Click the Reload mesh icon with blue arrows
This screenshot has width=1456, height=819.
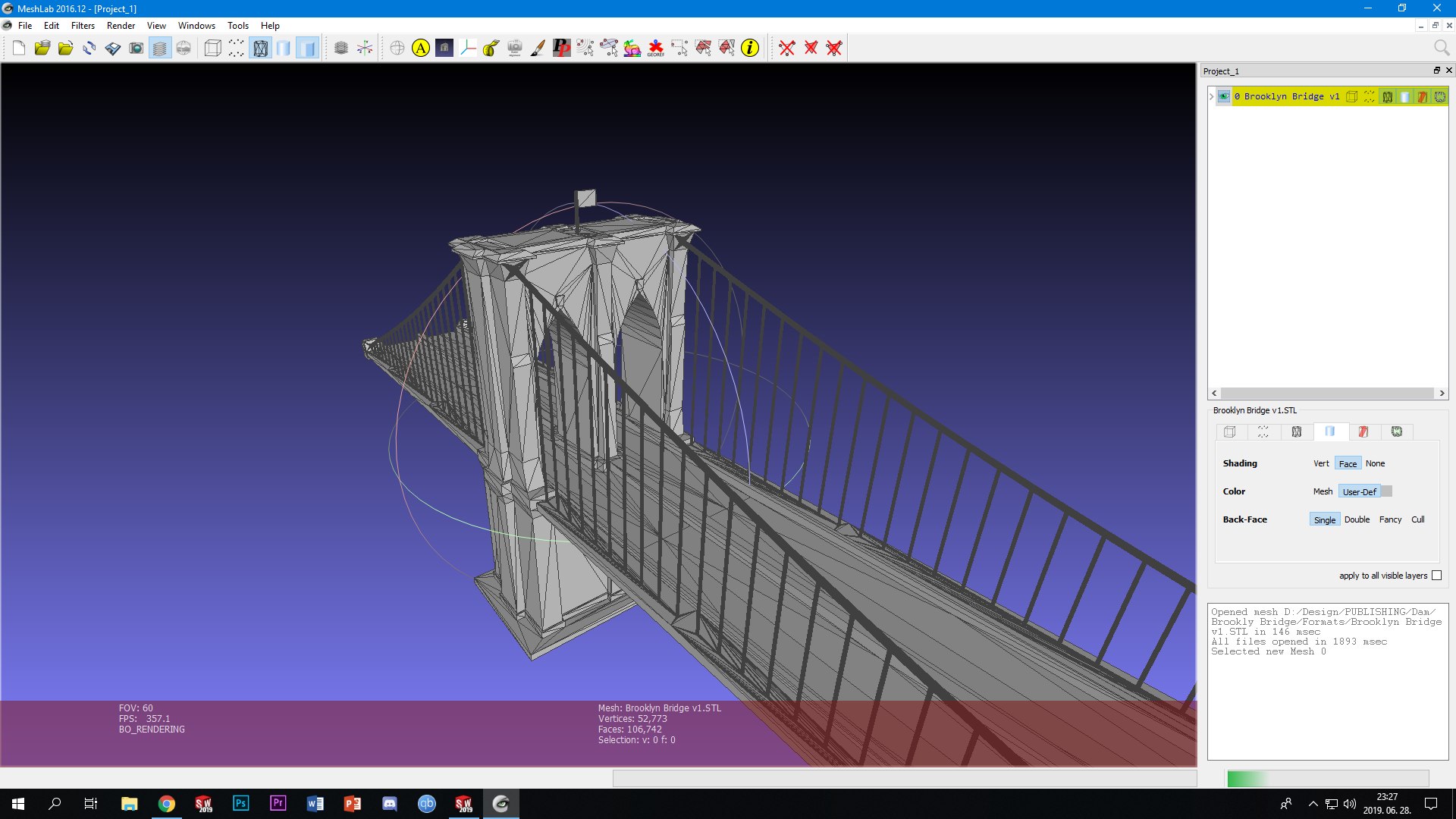[89, 49]
